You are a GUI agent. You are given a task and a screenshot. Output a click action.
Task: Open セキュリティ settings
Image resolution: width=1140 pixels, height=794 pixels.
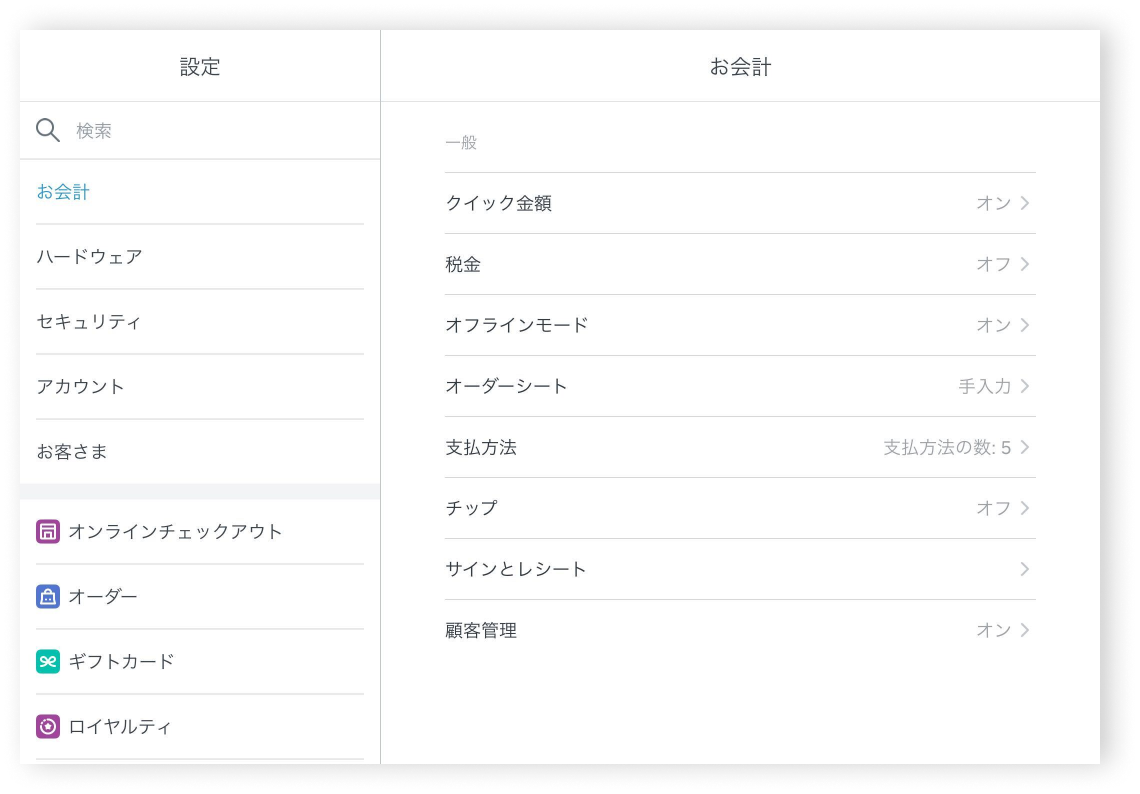click(200, 321)
